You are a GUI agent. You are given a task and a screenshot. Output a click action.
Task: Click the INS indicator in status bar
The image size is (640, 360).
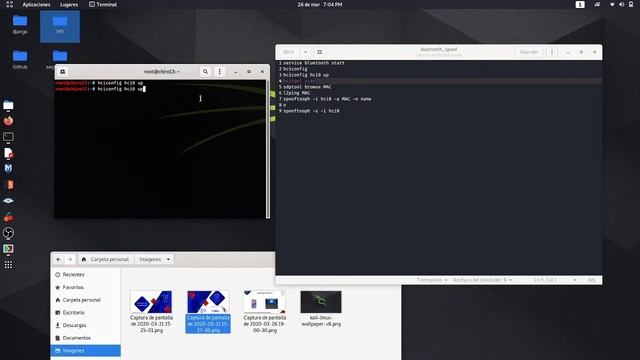[591, 280]
